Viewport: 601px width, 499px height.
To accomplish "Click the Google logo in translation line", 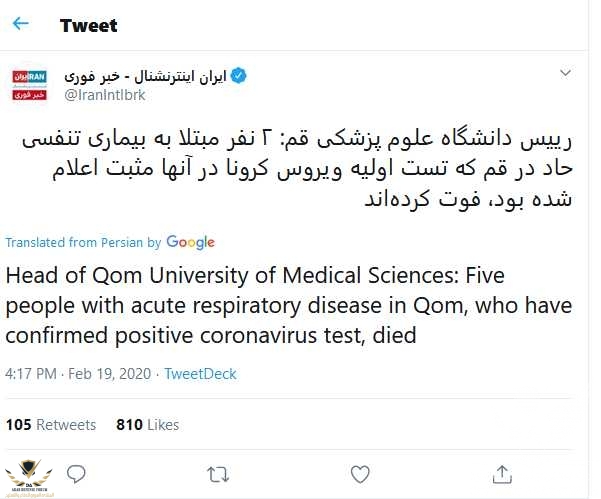I will [190, 242].
